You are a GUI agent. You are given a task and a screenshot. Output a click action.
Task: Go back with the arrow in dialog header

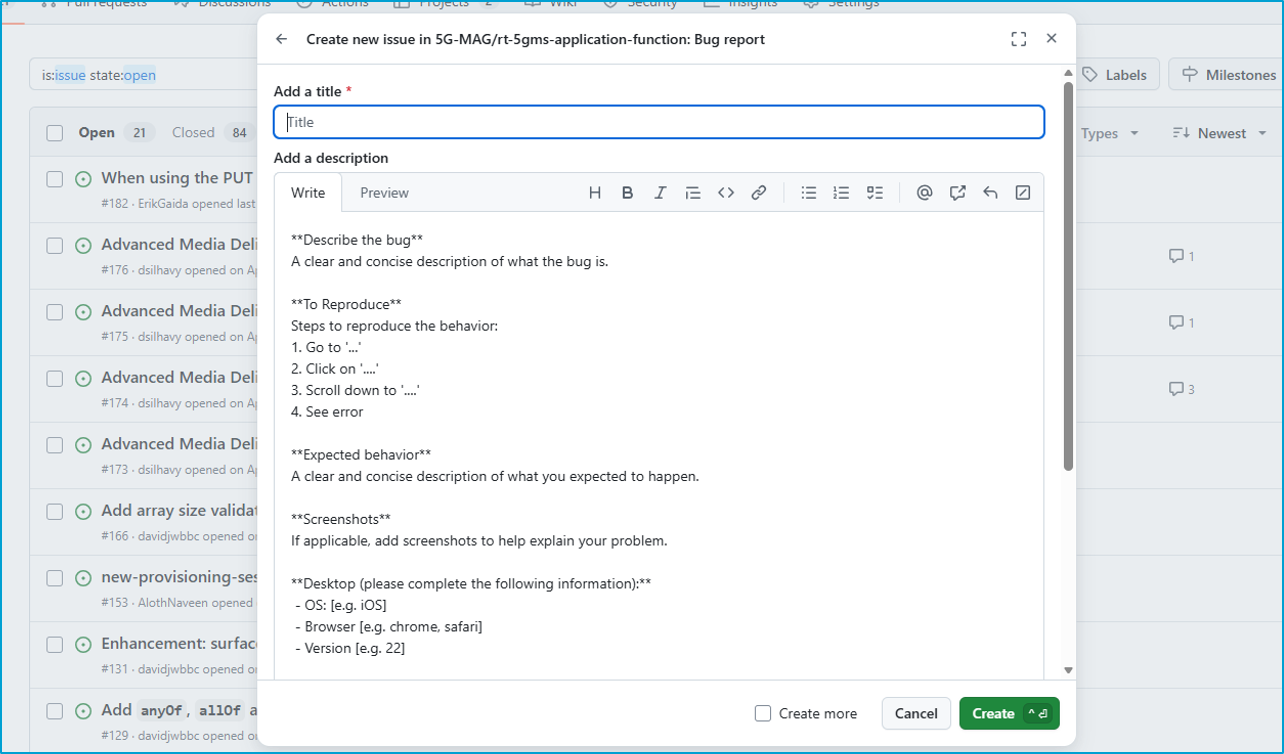click(282, 39)
